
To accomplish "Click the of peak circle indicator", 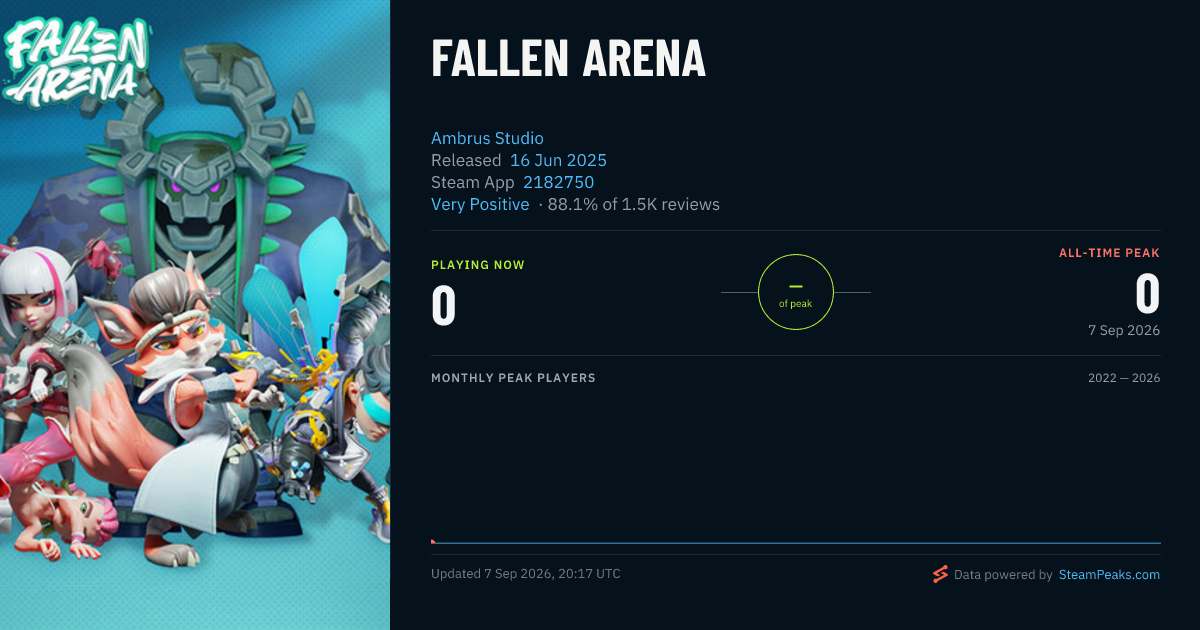I will click(x=796, y=292).
